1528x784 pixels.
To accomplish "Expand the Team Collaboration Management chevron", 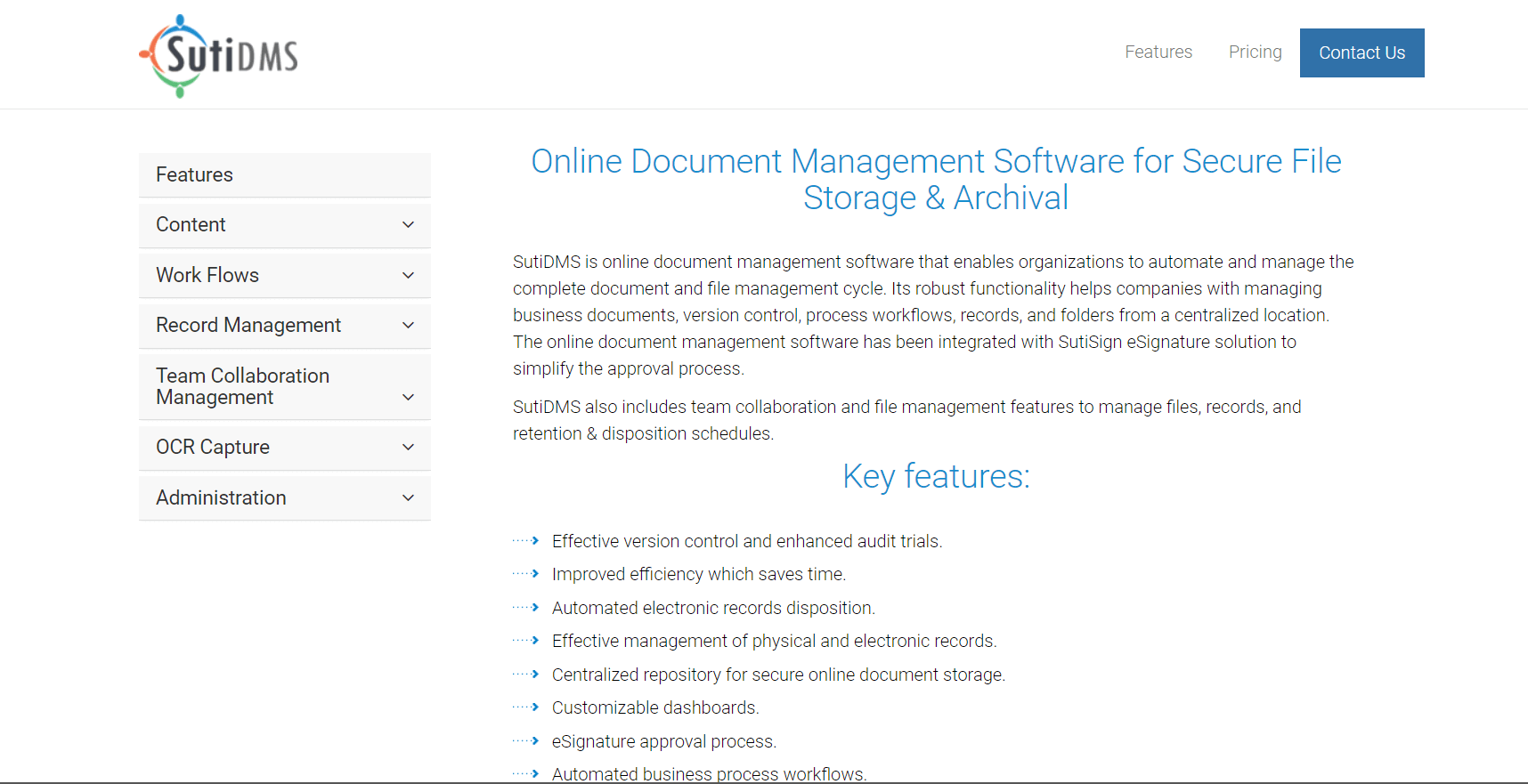I will click(408, 398).
